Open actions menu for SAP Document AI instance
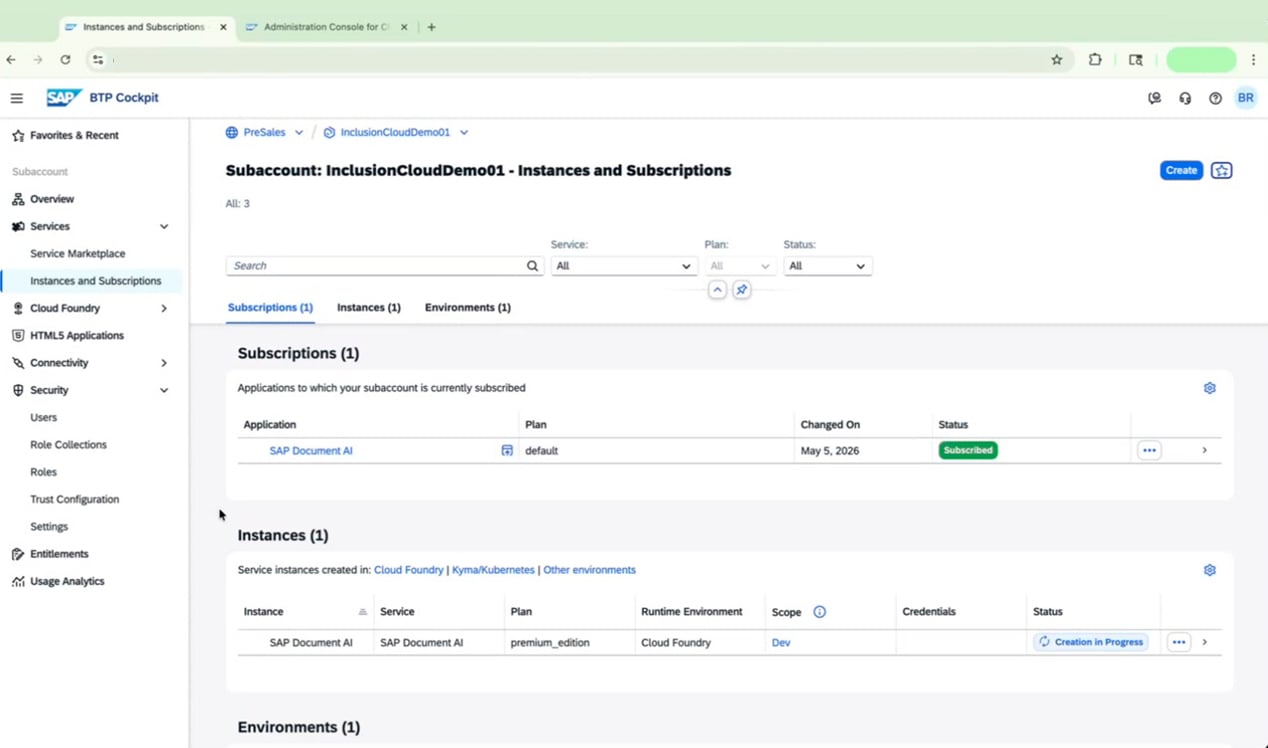1268x748 pixels. pyautogui.click(x=1178, y=642)
